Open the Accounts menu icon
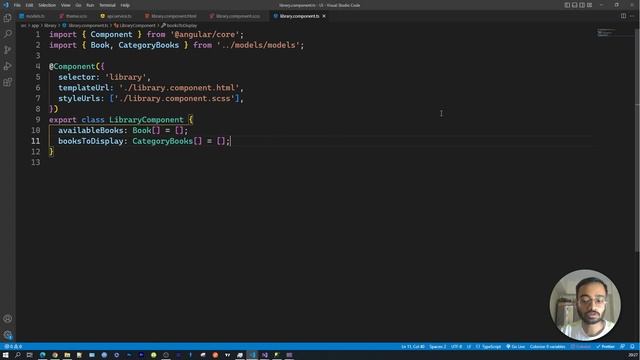This screenshot has height=360, width=640. click(7, 319)
